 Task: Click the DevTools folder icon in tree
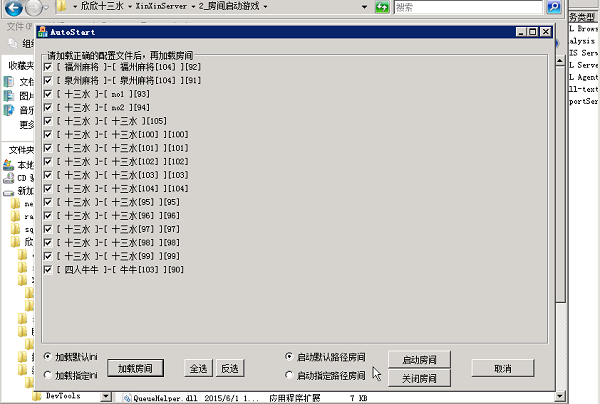pos(36,397)
